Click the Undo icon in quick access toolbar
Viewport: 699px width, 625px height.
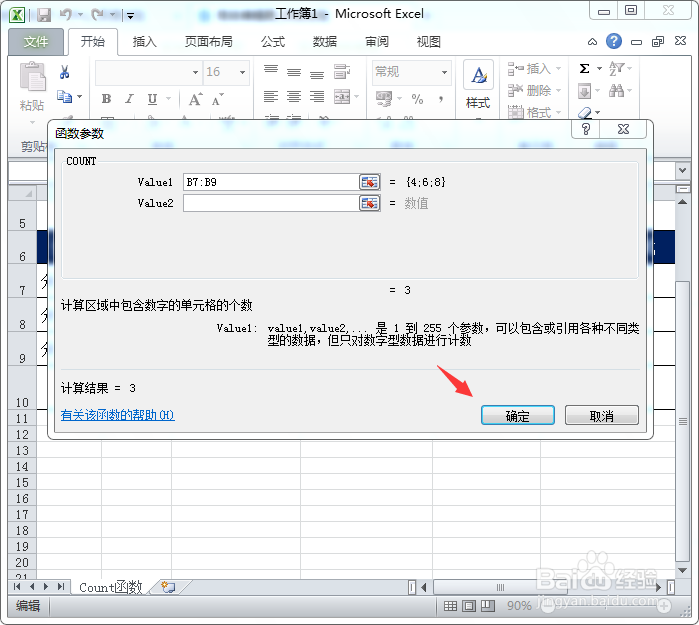[66, 15]
